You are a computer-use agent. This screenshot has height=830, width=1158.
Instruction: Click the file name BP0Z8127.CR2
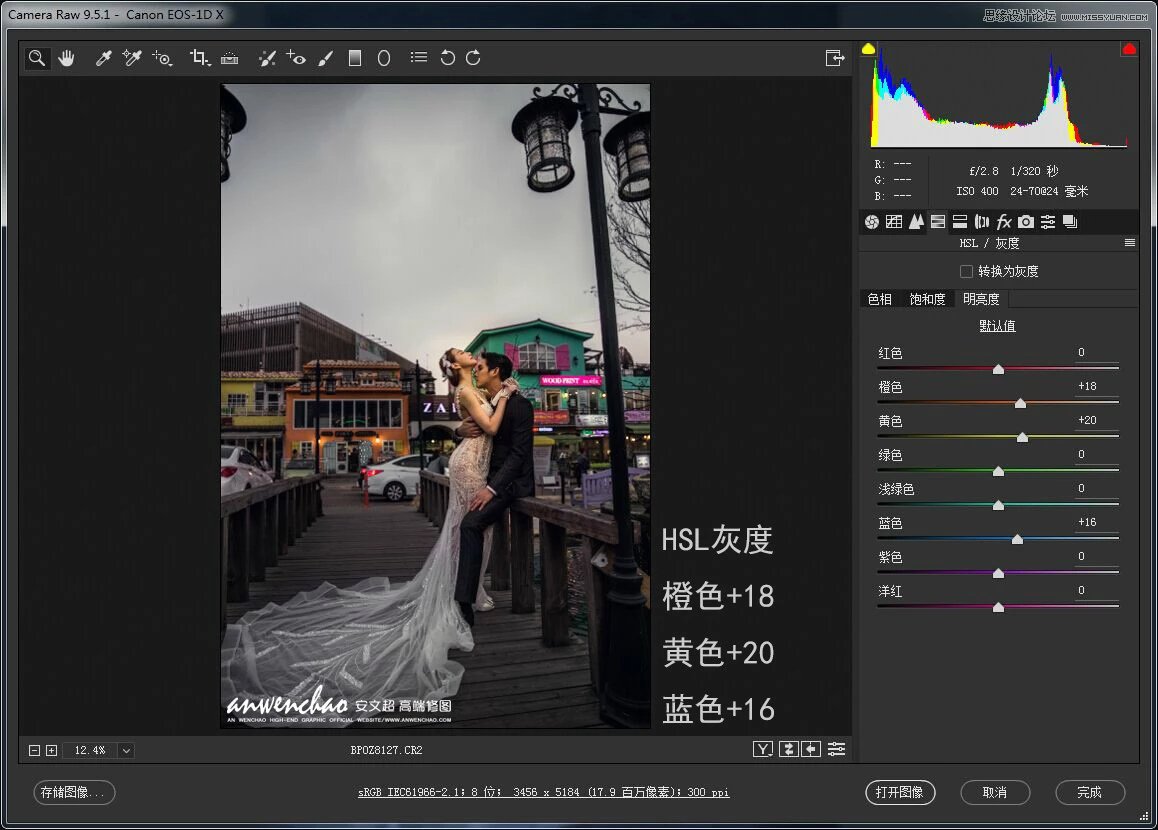click(386, 750)
